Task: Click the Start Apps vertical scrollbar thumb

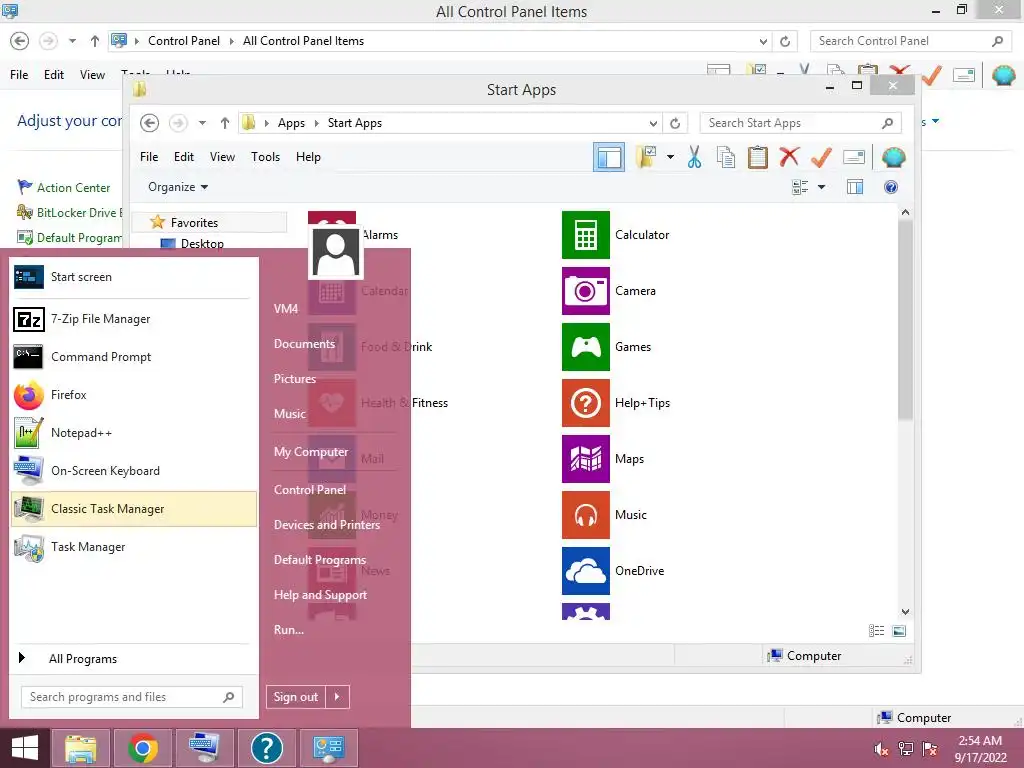Action: (x=904, y=320)
